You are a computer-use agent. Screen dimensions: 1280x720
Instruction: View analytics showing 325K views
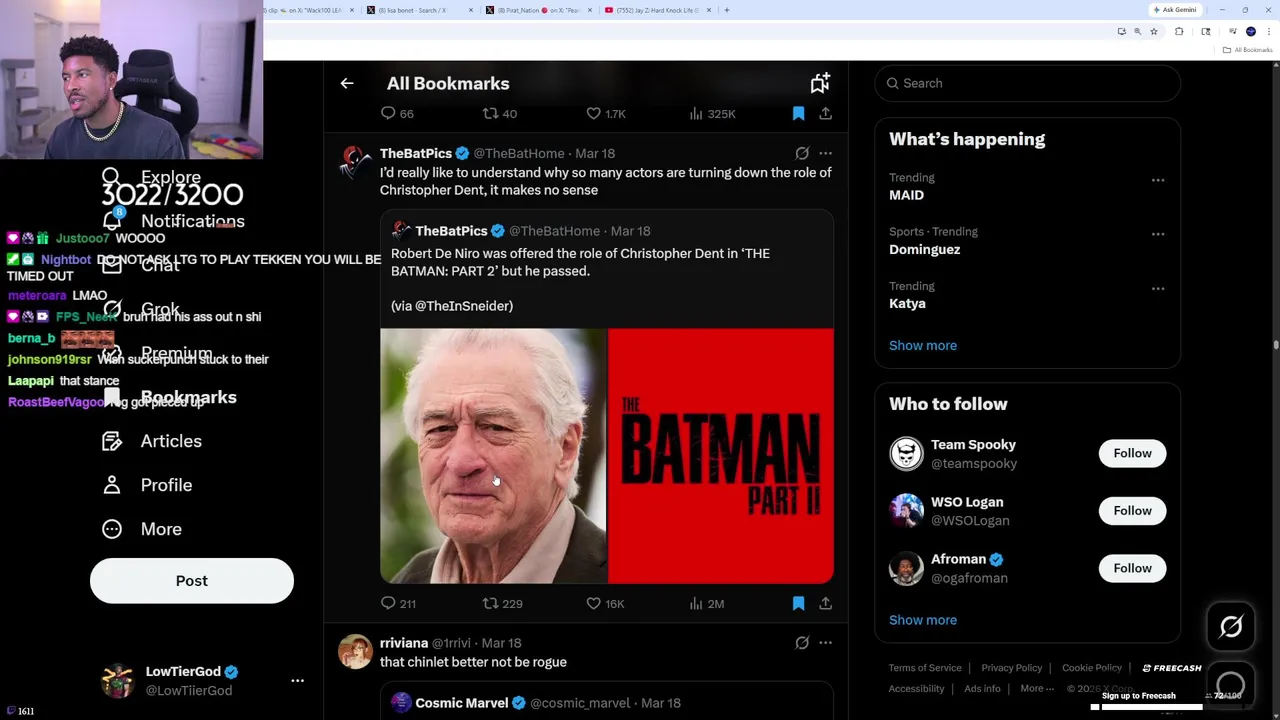pos(712,114)
